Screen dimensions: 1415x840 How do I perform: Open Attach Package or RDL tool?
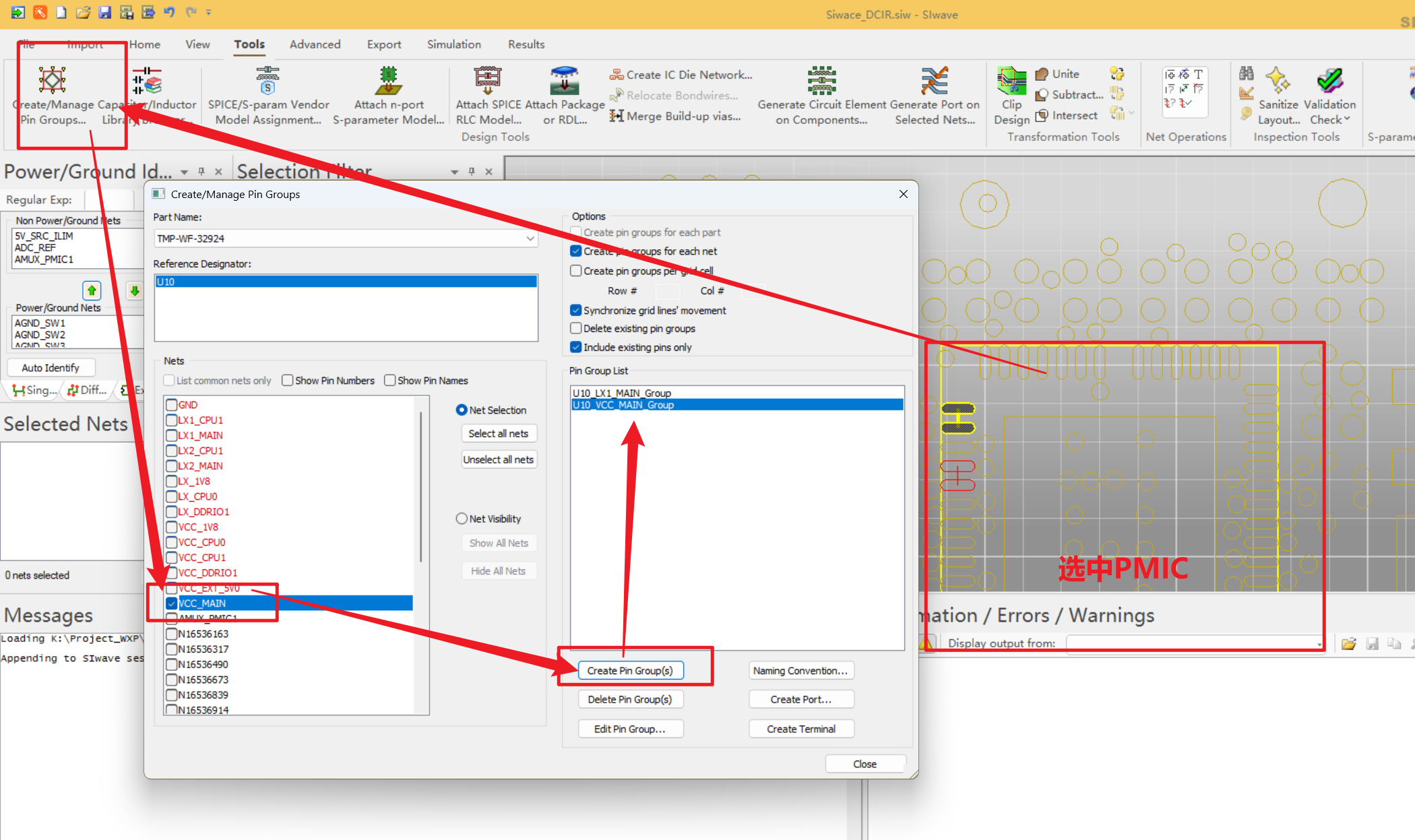(564, 81)
